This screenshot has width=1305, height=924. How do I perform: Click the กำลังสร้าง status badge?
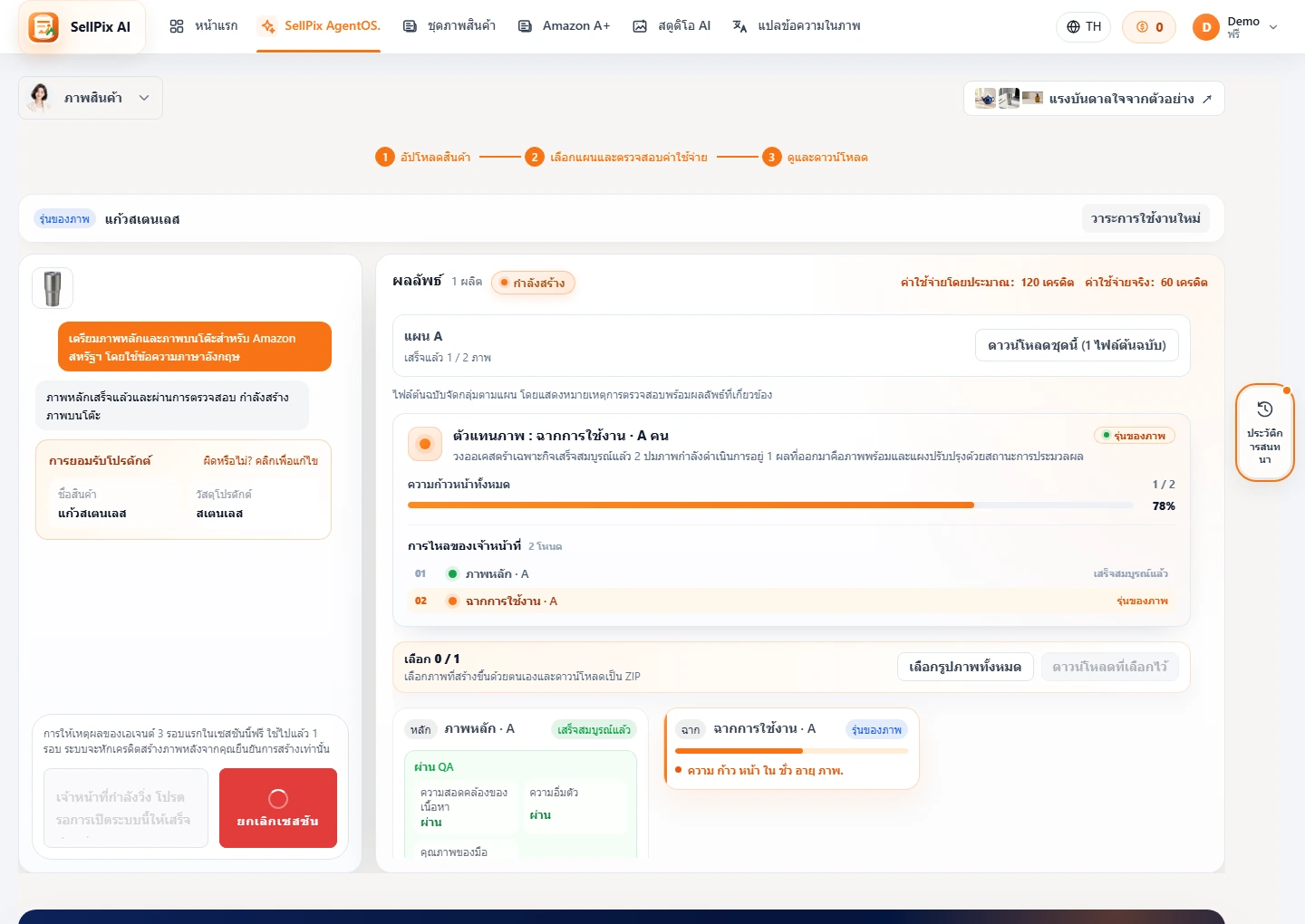click(x=533, y=283)
